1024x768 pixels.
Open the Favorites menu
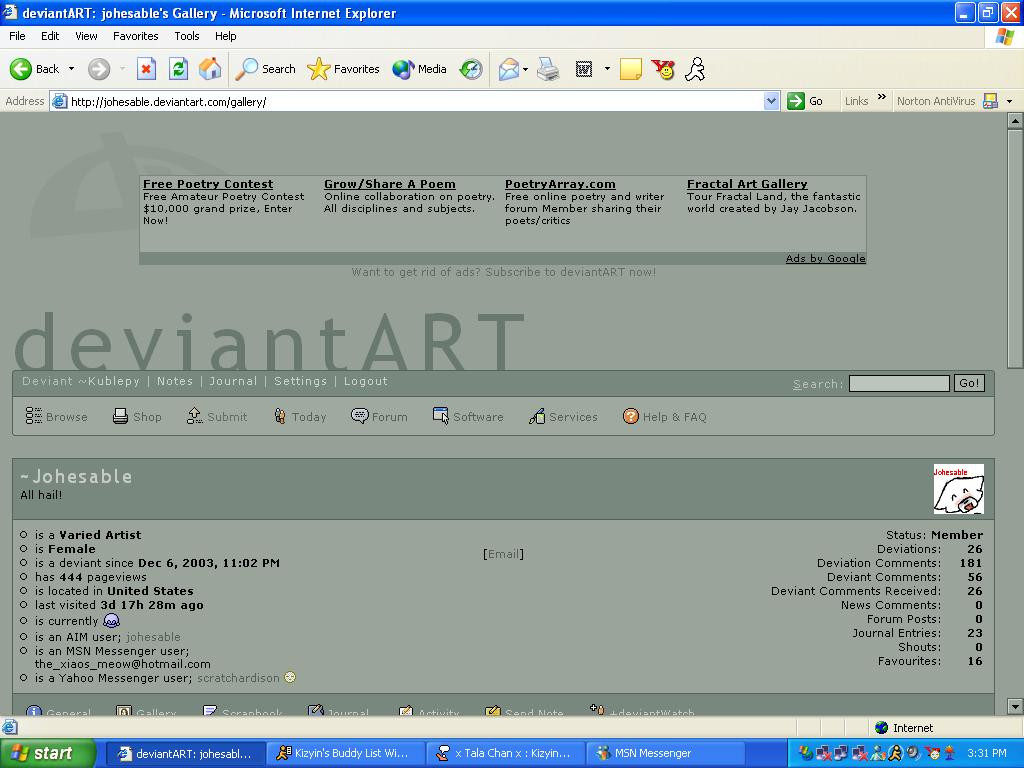(135, 36)
